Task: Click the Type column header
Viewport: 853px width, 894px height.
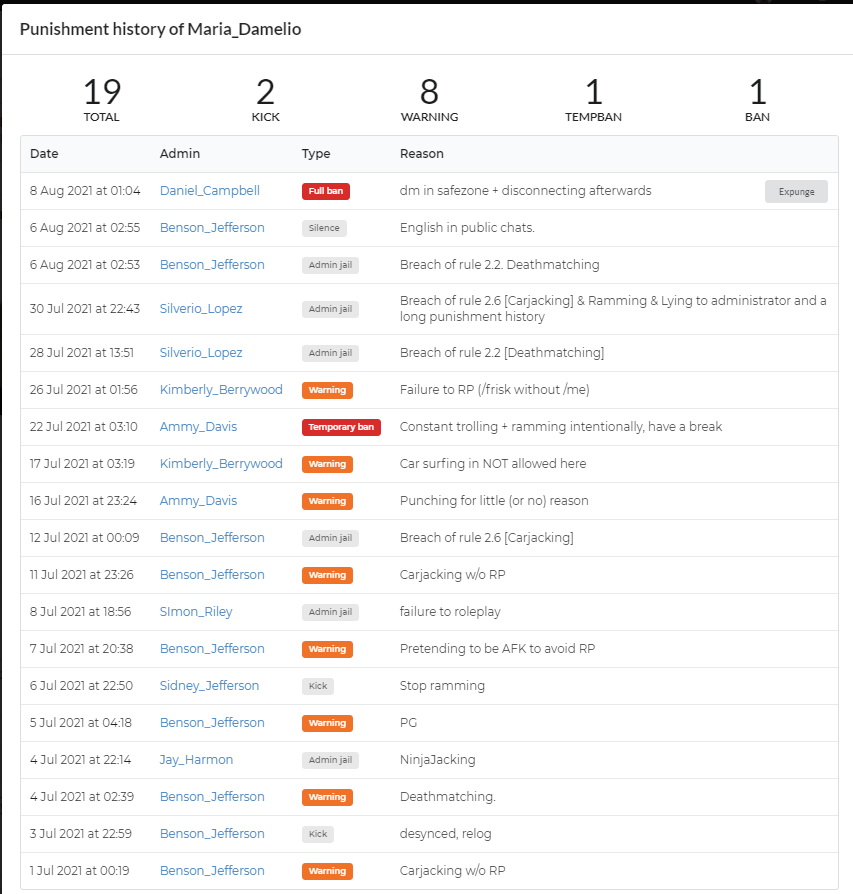Action: point(316,153)
